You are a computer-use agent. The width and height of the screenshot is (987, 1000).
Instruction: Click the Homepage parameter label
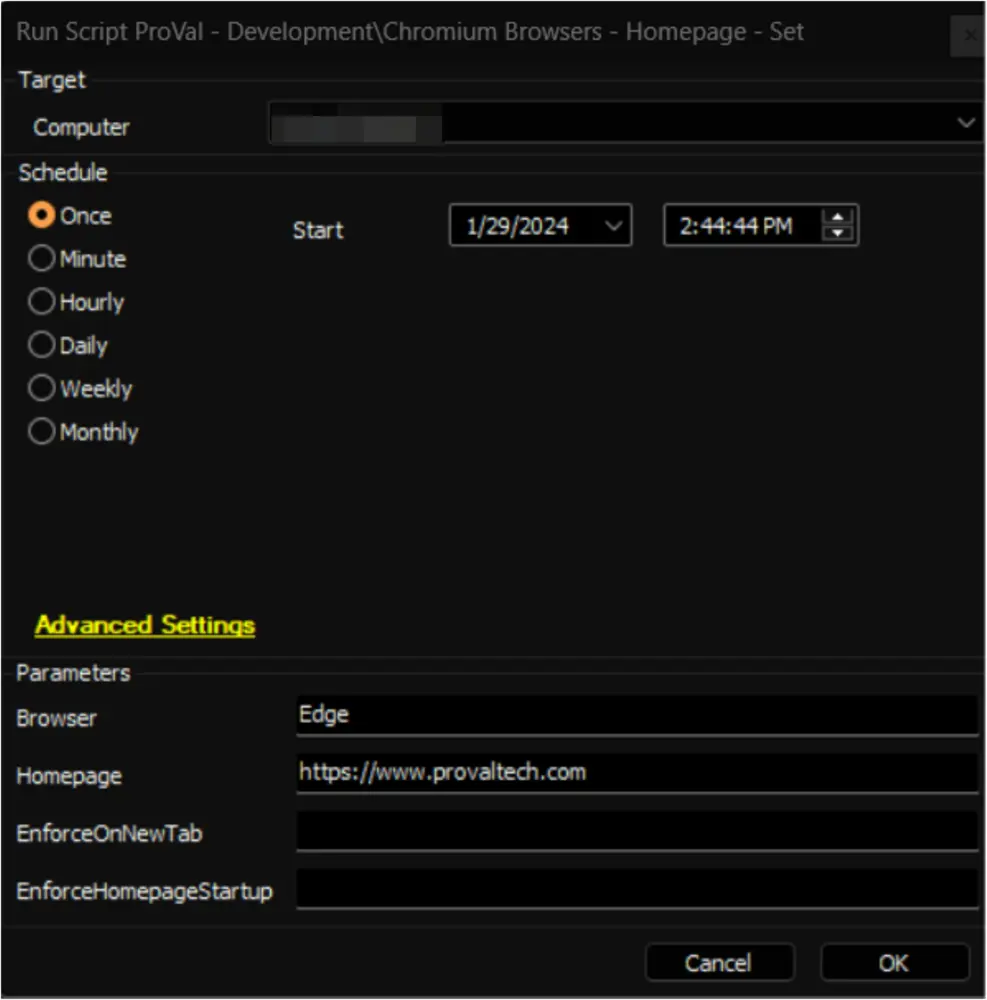point(69,776)
